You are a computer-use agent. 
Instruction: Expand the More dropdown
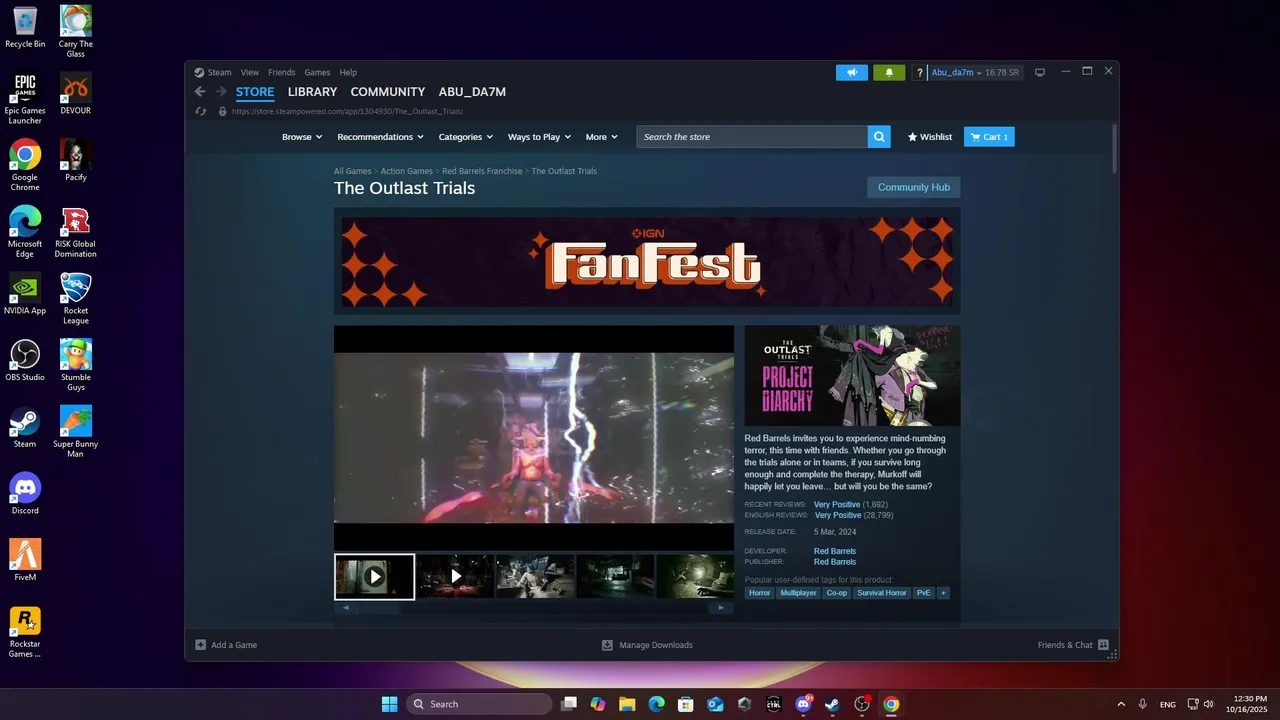click(601, 137)
